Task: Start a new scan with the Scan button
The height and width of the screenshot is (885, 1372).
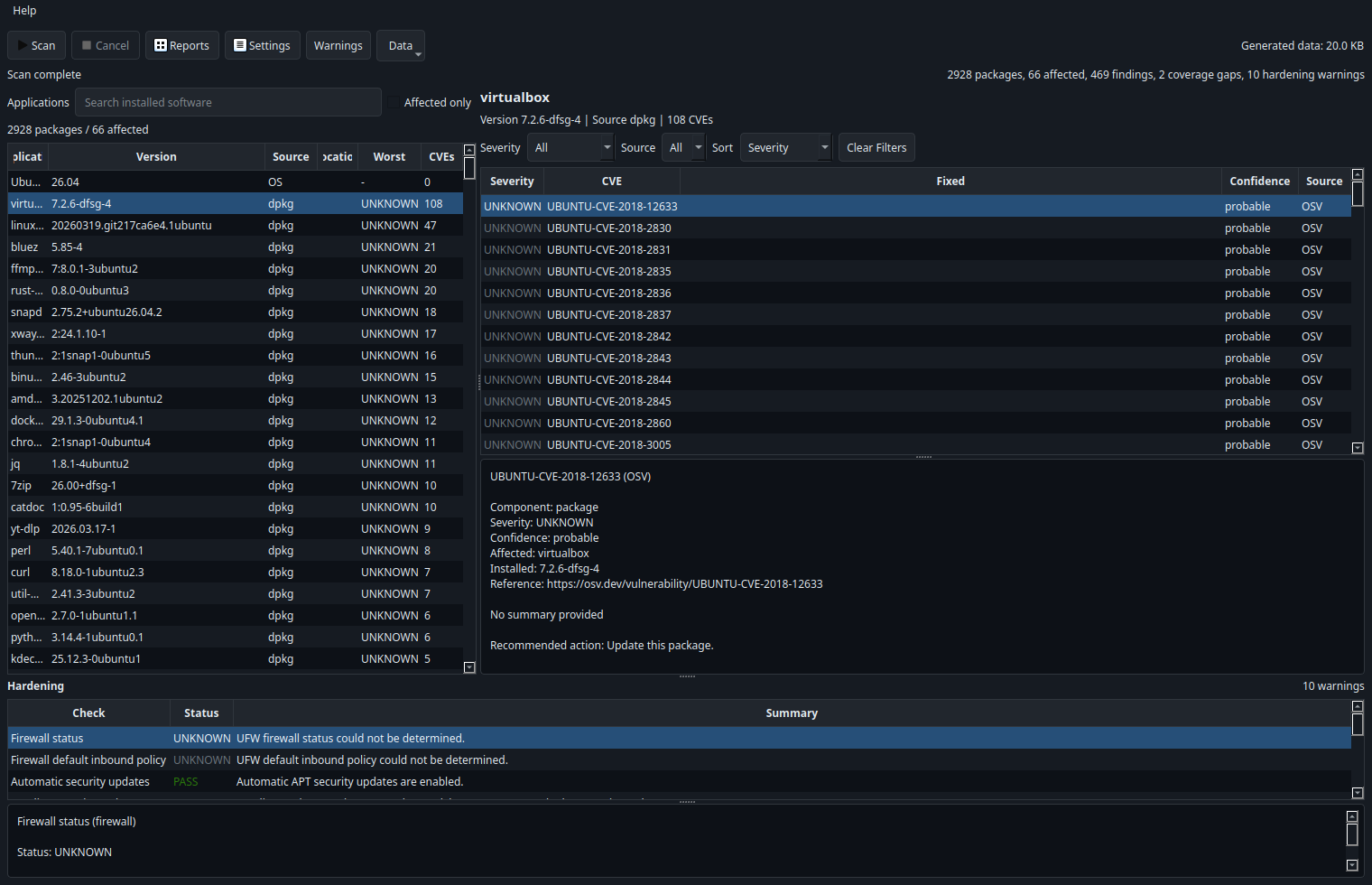Action: pyautogui.click(x=36, y=45)
